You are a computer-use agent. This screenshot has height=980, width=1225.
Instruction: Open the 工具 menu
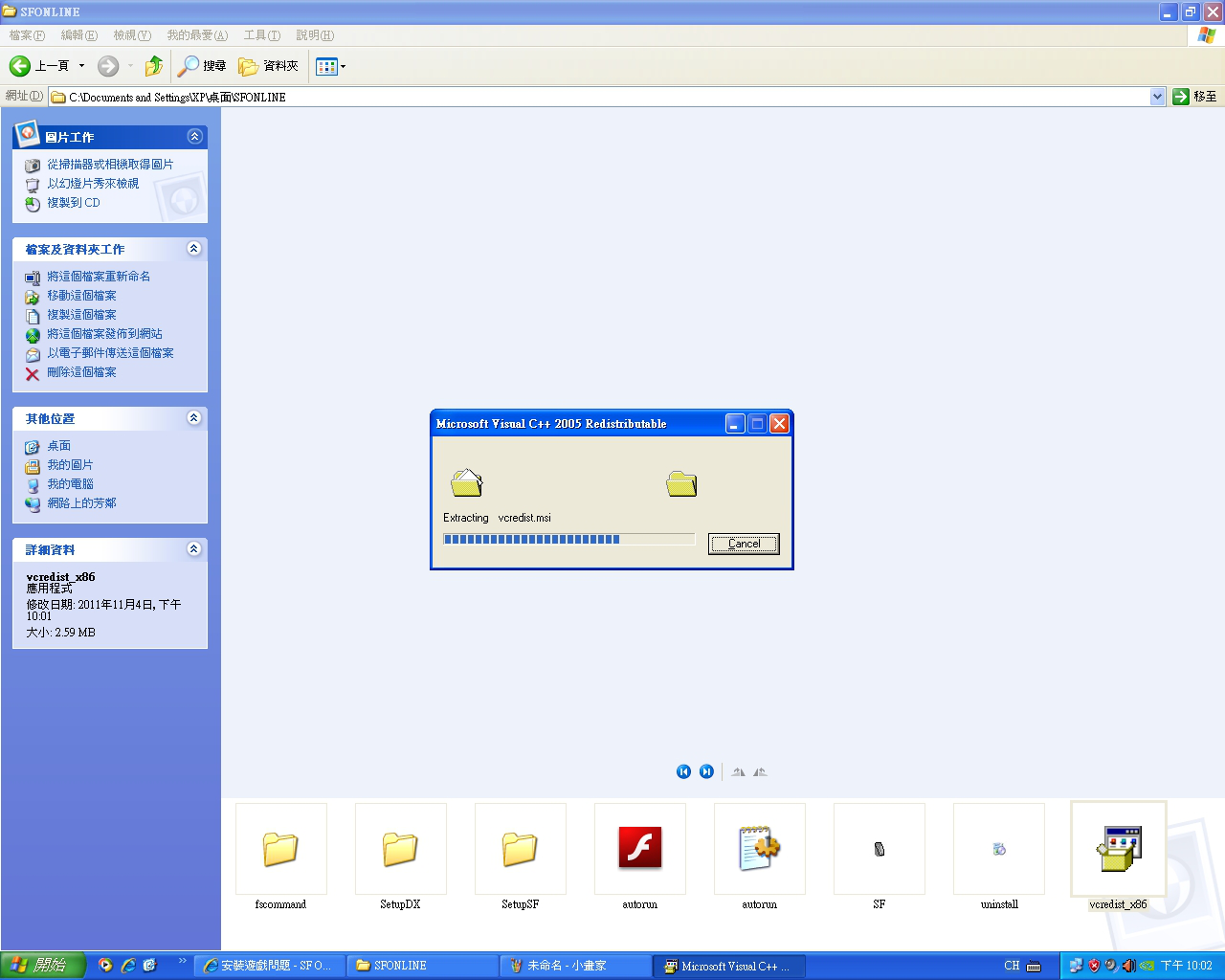(261, 35)
